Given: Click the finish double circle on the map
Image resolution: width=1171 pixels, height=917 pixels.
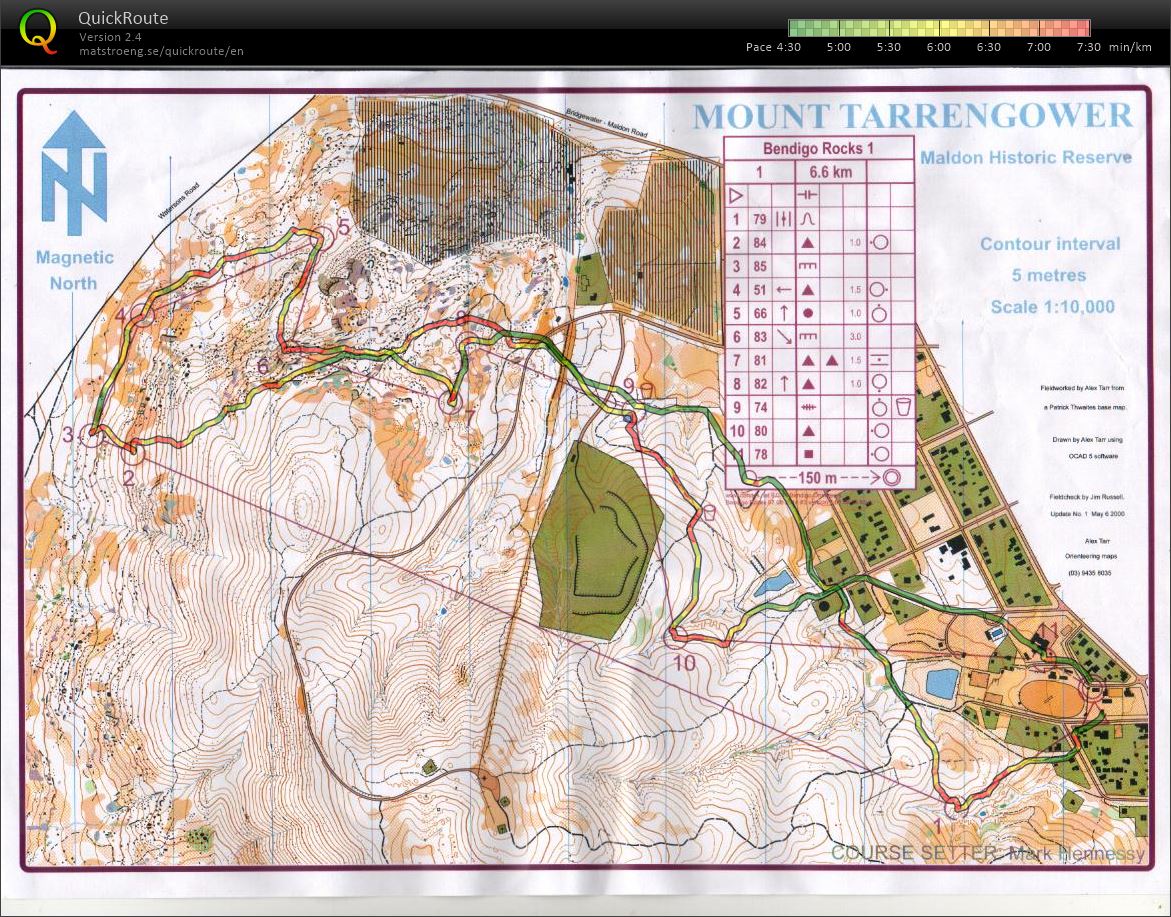Looking at the screenshot, I should [x=1094, y=689].
